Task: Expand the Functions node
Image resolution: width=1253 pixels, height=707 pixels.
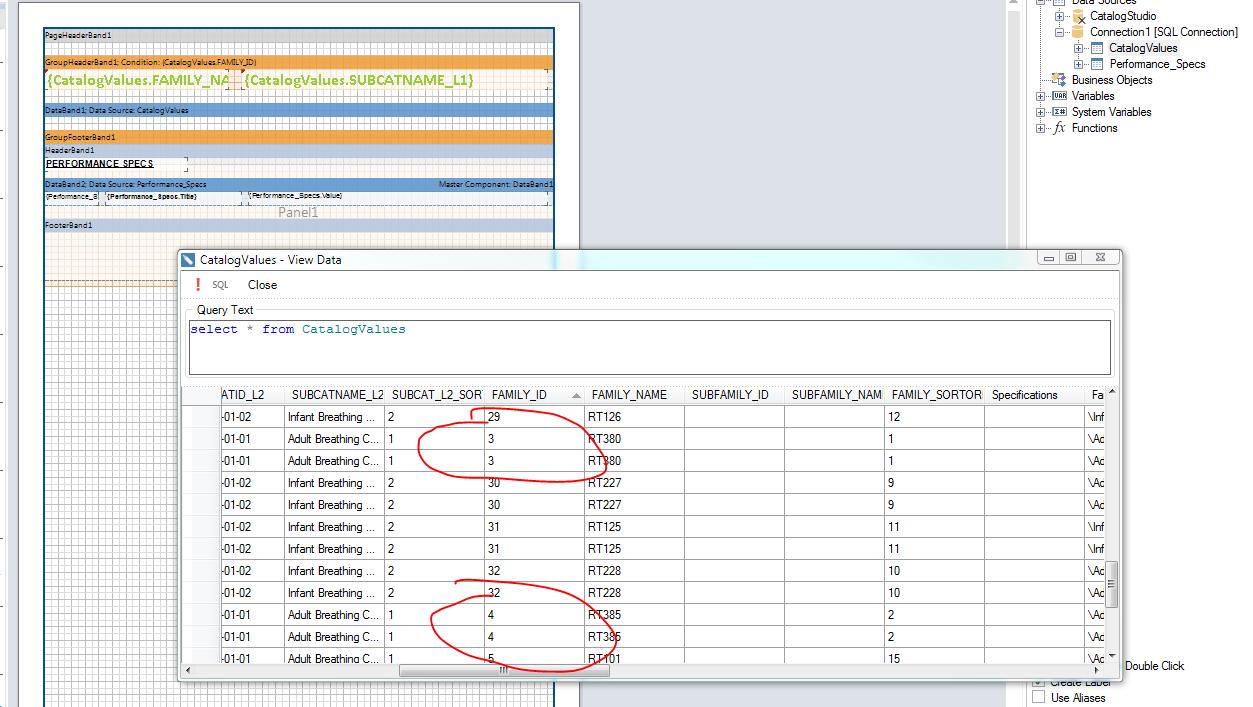Action: pyautogui.click(x=1041, y=128)
